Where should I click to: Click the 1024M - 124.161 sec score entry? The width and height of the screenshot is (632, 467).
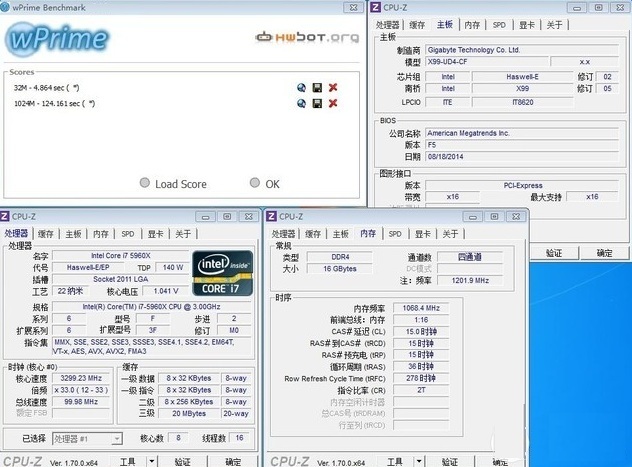tap(54, 104)
